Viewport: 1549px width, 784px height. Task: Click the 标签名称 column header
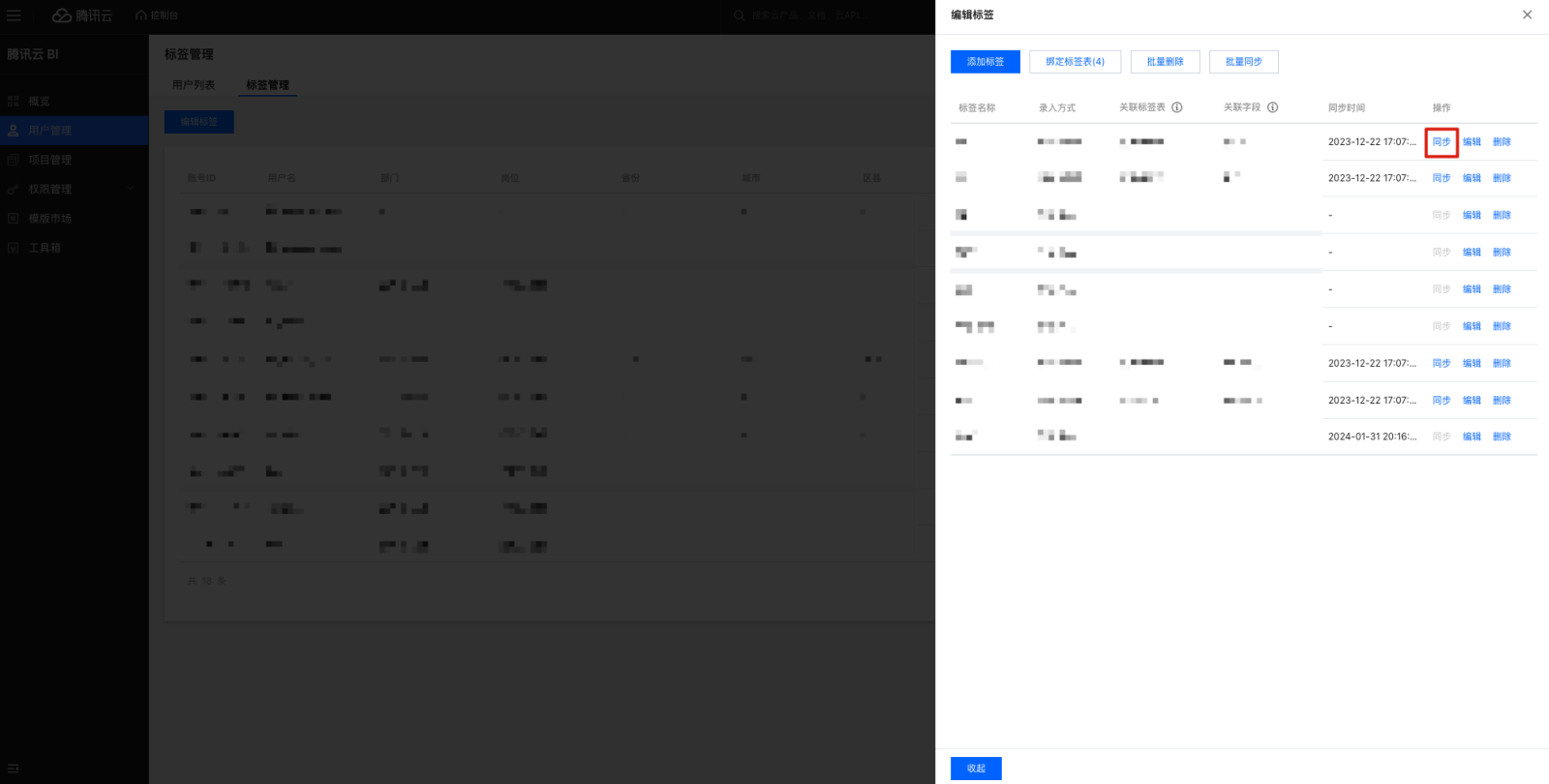click(977, 107)
